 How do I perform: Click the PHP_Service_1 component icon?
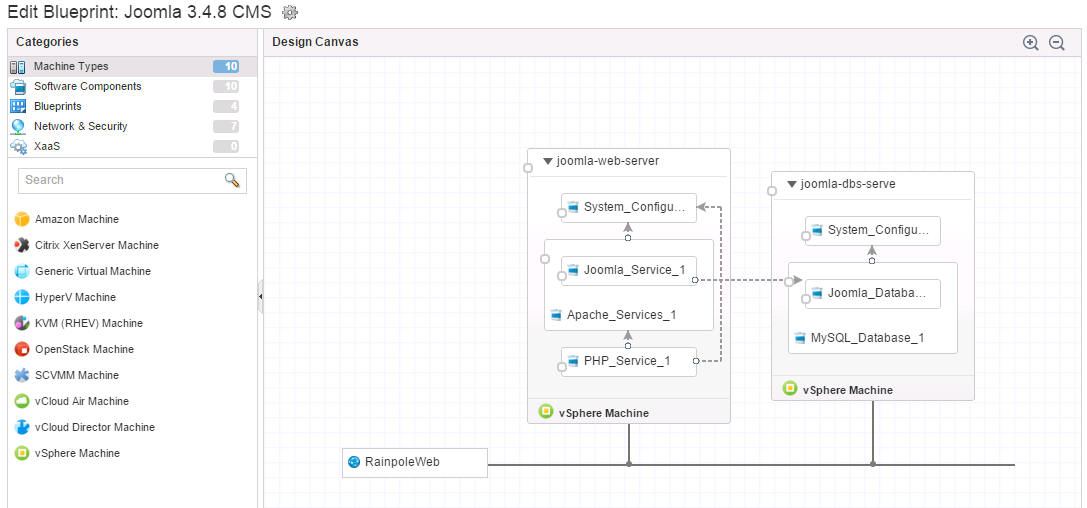573,361
